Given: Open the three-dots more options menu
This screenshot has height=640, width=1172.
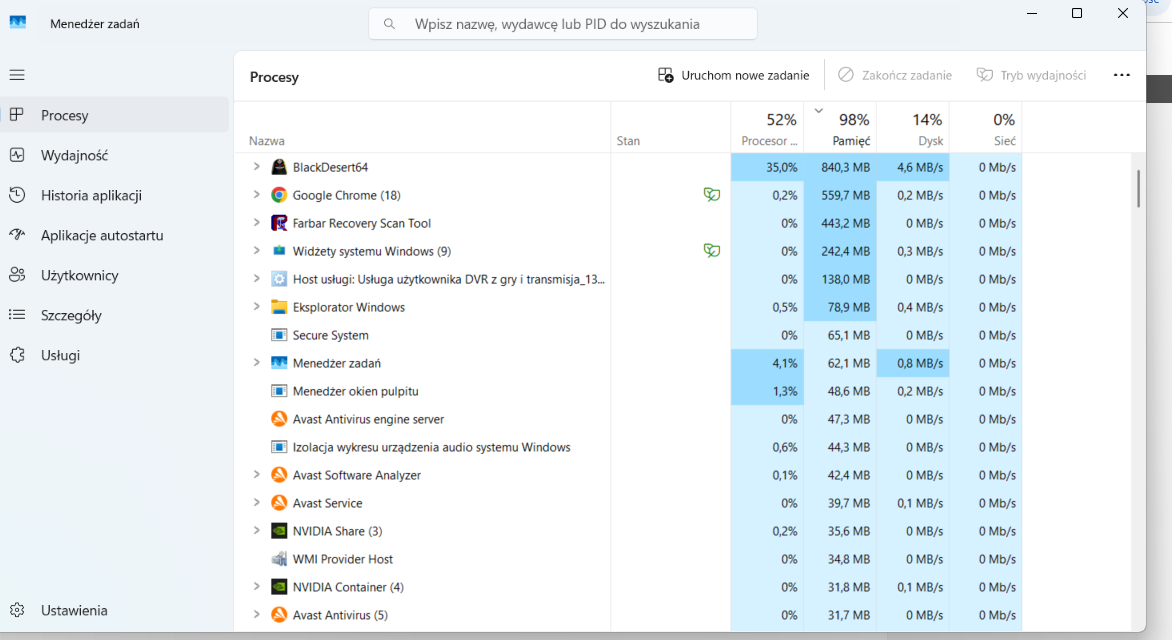Looking at the screenshot, I should pos(1121,75).
